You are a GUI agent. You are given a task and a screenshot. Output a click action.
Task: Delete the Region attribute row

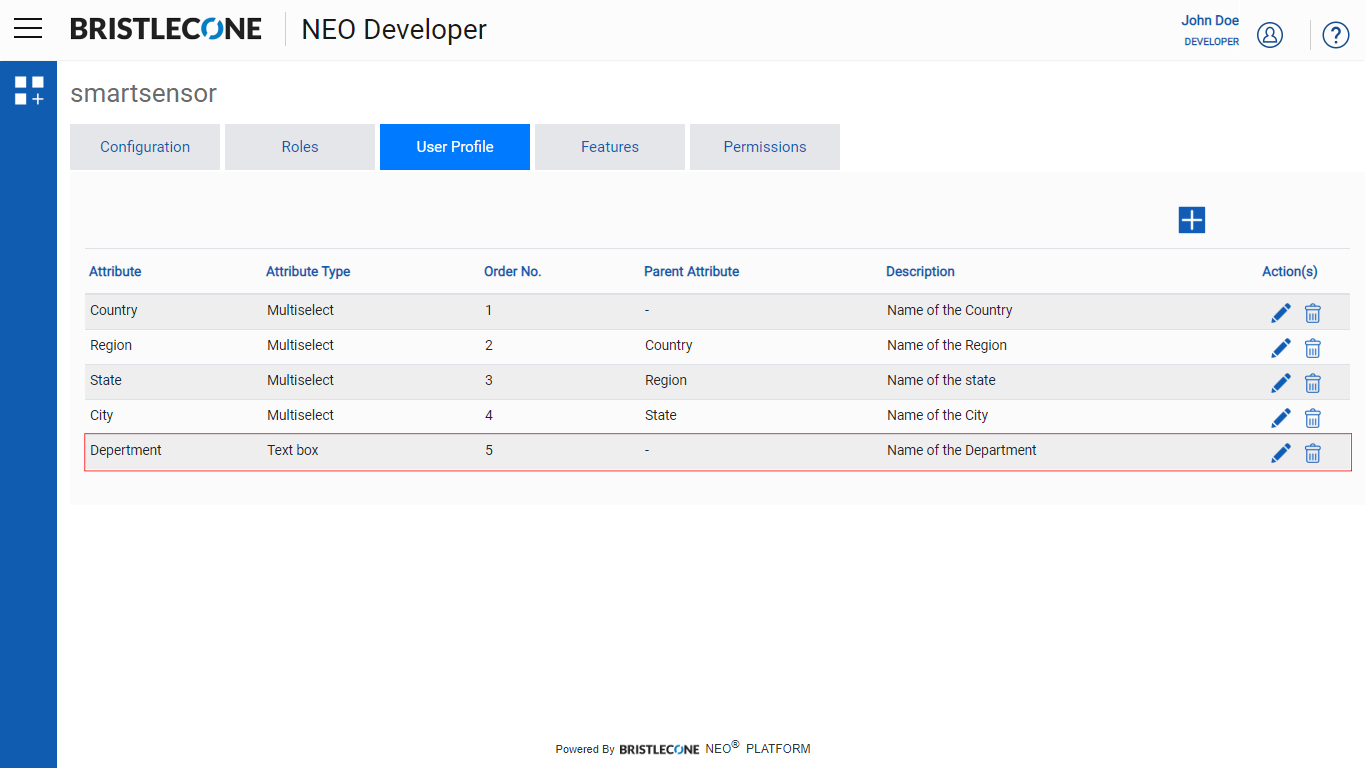click(x=1313, y=348)
